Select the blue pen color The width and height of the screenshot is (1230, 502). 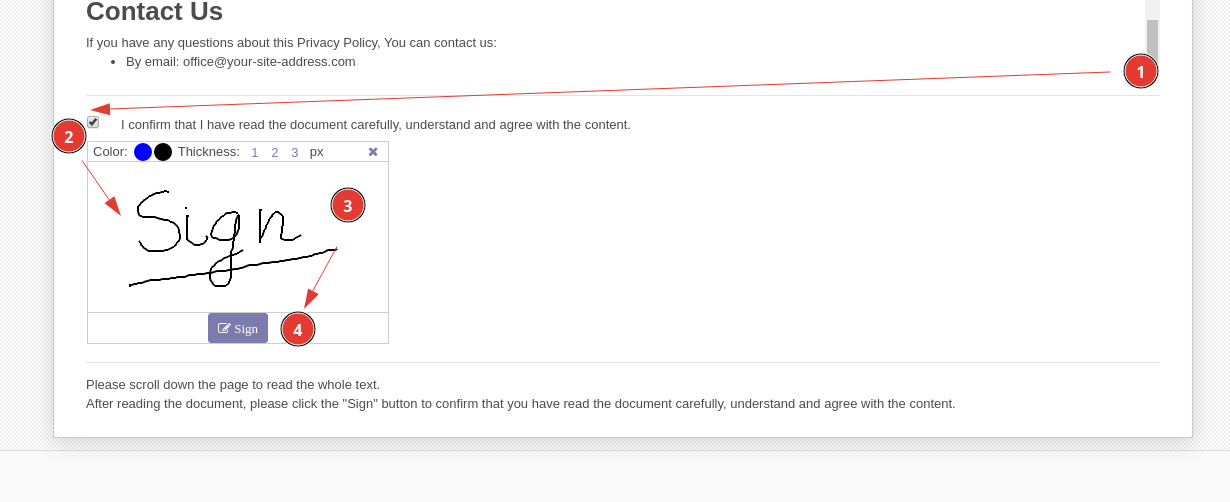click(143, 152)
